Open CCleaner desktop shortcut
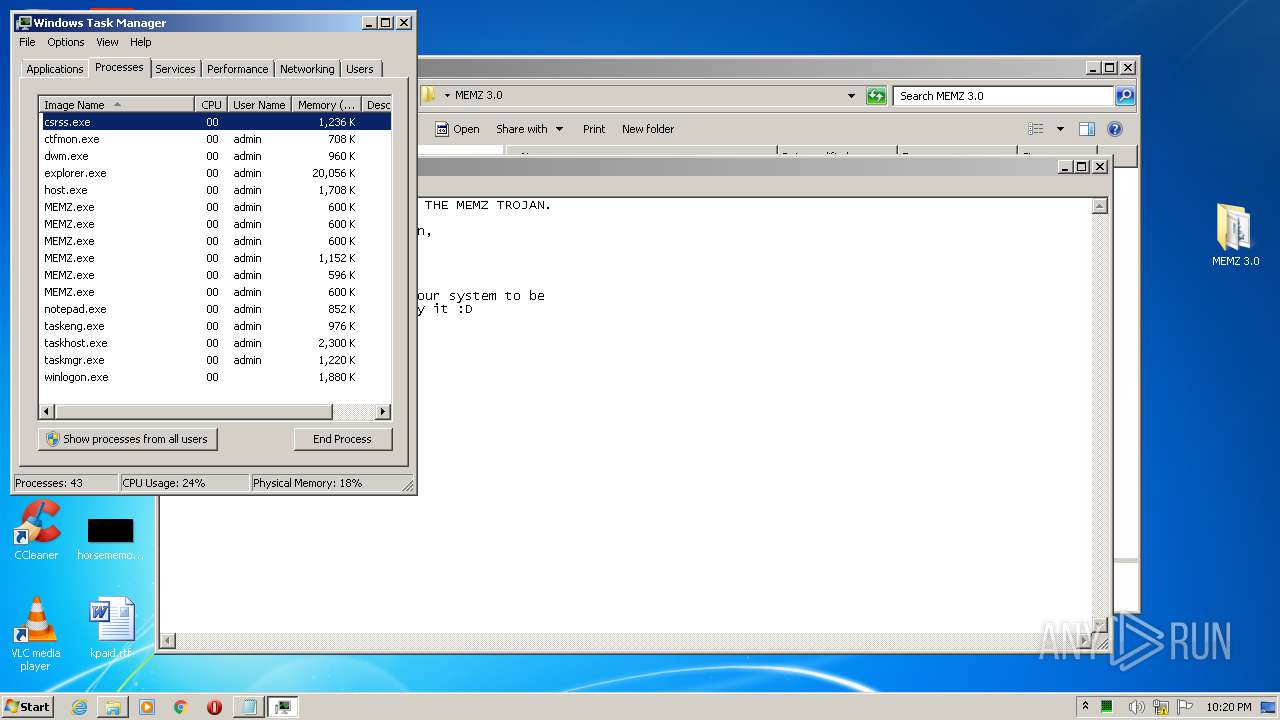1280x720 pixels. point(36,530)
